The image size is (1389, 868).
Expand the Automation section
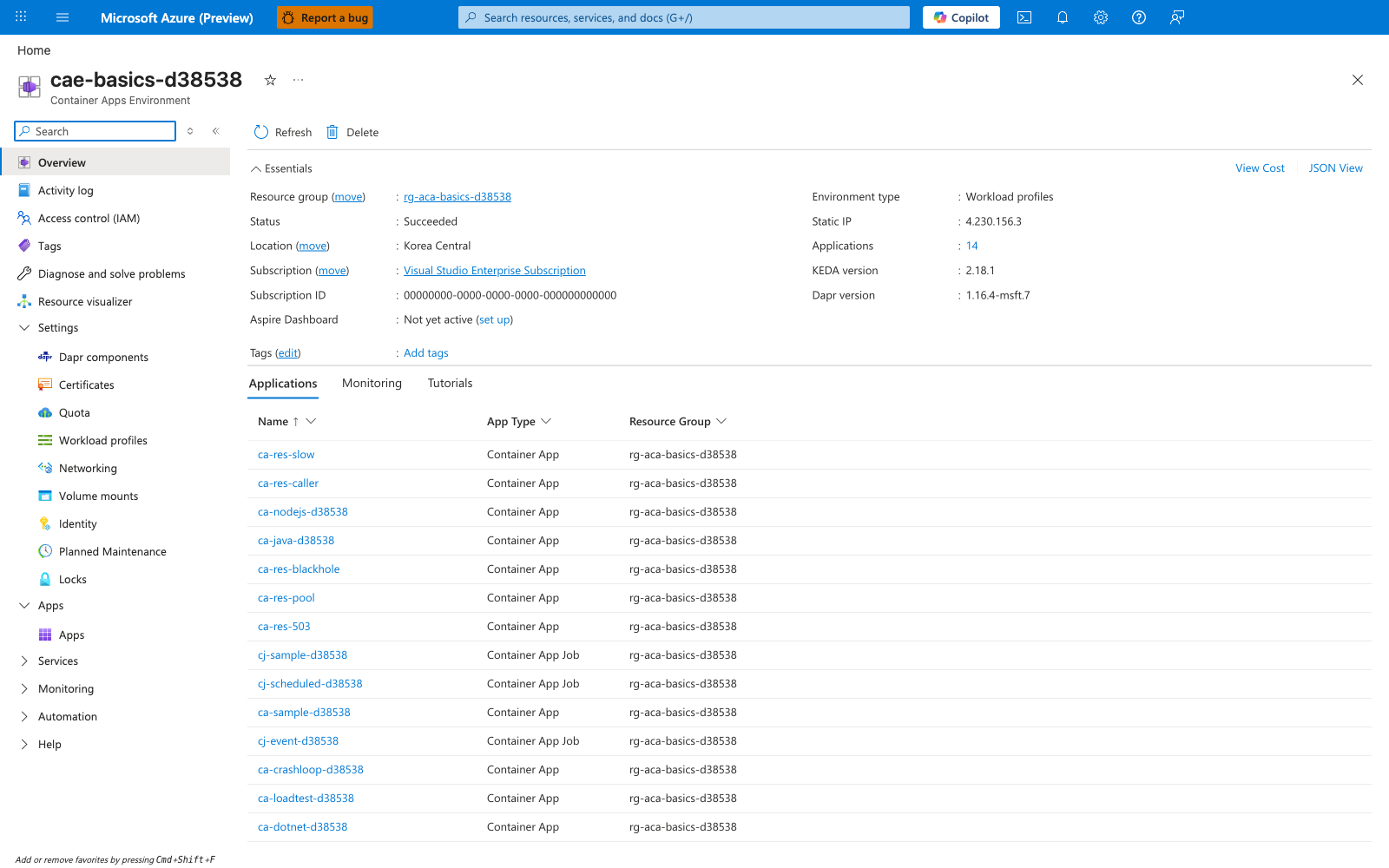[24, 716]
